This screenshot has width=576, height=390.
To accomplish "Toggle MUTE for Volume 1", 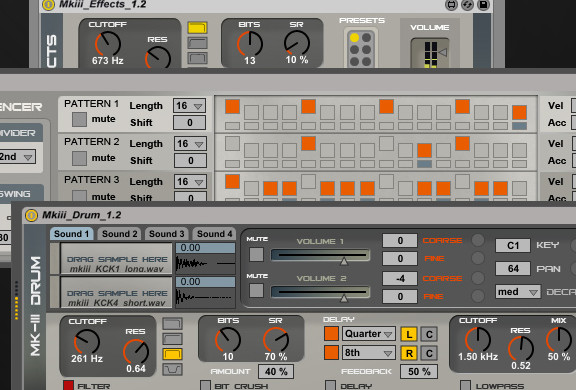I will (x=256, y=254).
